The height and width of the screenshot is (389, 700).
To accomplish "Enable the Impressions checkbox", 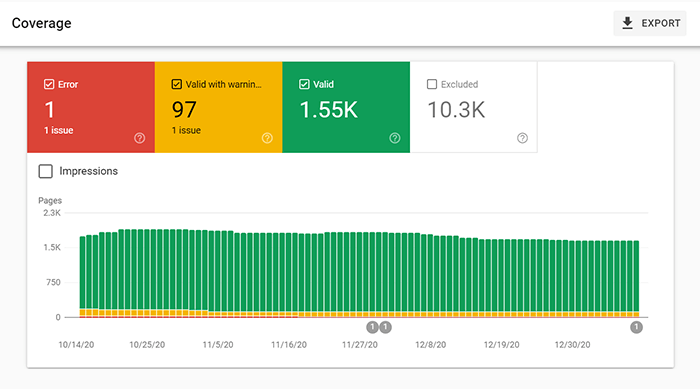I will 46,171.
